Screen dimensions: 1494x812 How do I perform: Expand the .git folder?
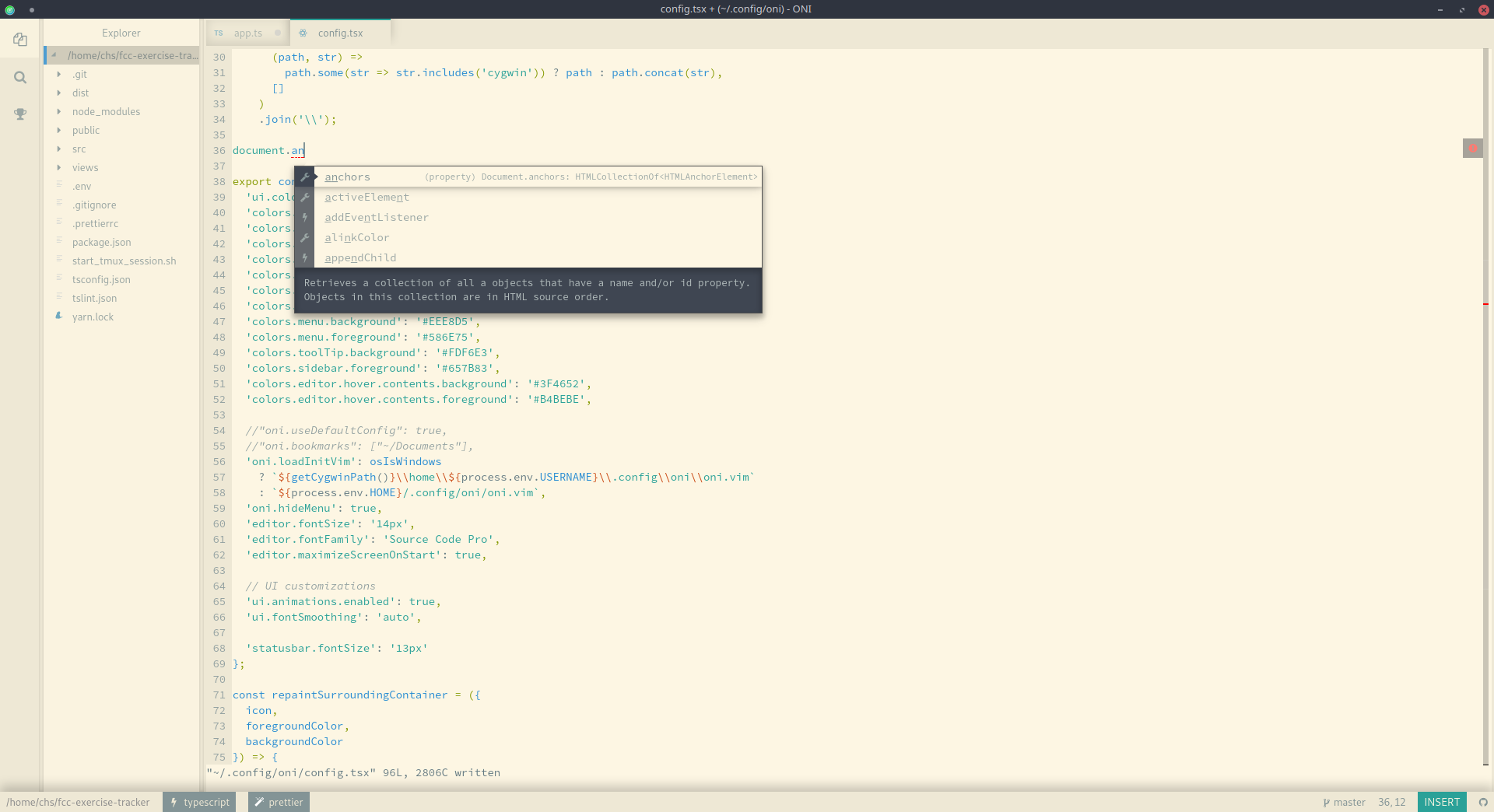click(59, 74)
